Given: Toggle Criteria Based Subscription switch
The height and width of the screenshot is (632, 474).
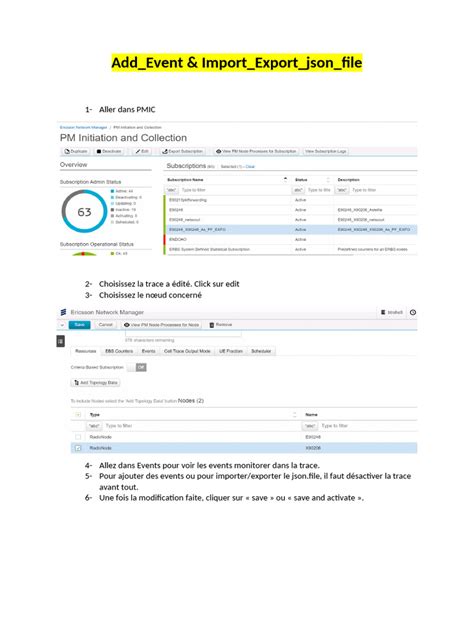Looking at the screenshot, I should 137,367.
